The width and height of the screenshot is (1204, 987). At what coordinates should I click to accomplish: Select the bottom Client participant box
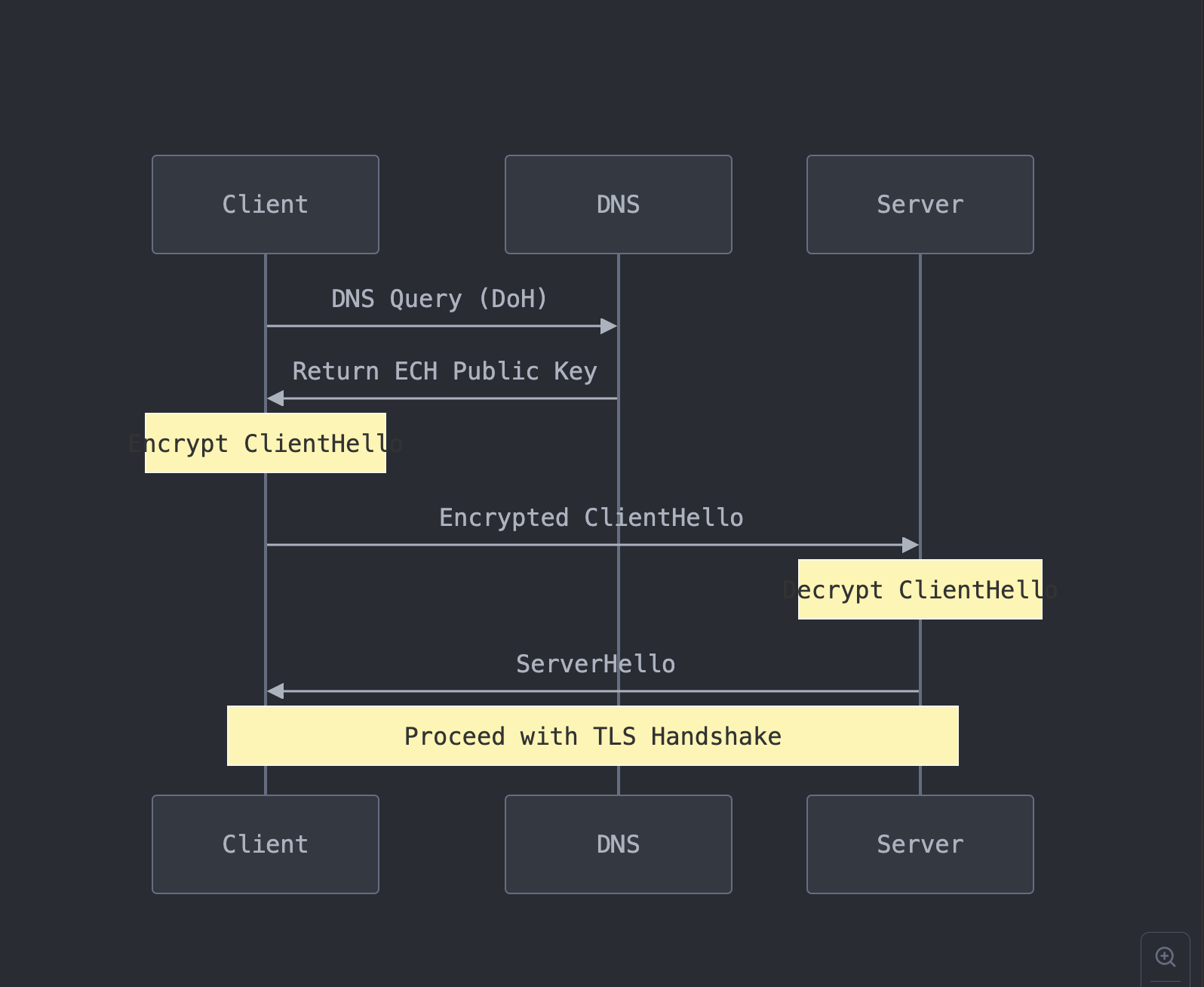coord(266,844)
